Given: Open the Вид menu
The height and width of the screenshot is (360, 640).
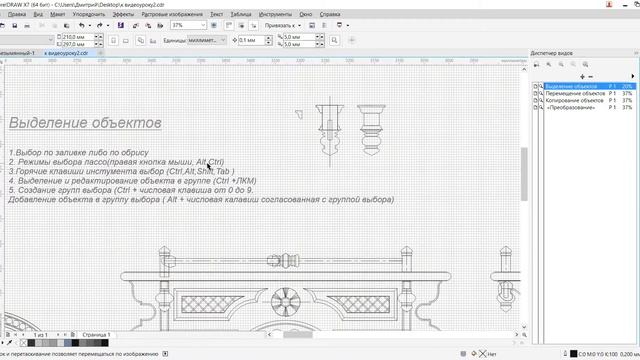Looking at the screenshot, I should pyautogui.click(x=38, y=14).
